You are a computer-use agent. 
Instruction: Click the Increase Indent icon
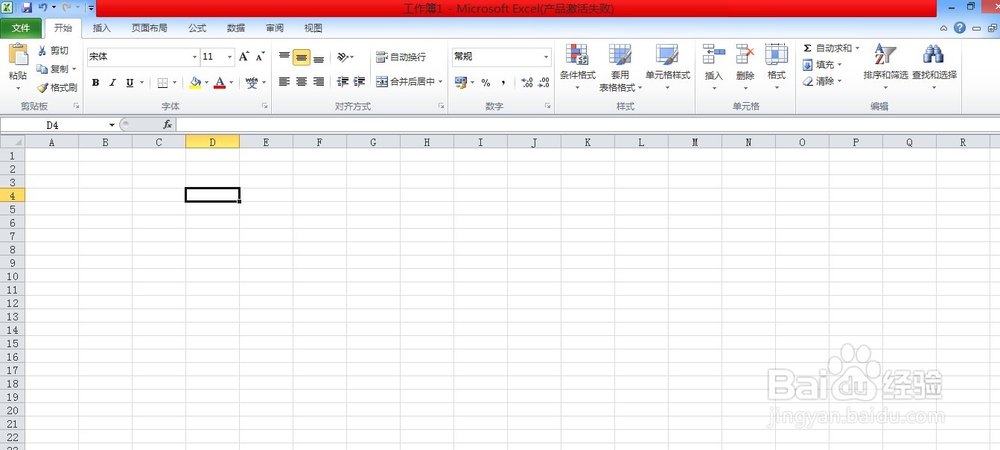click(360, 82)
